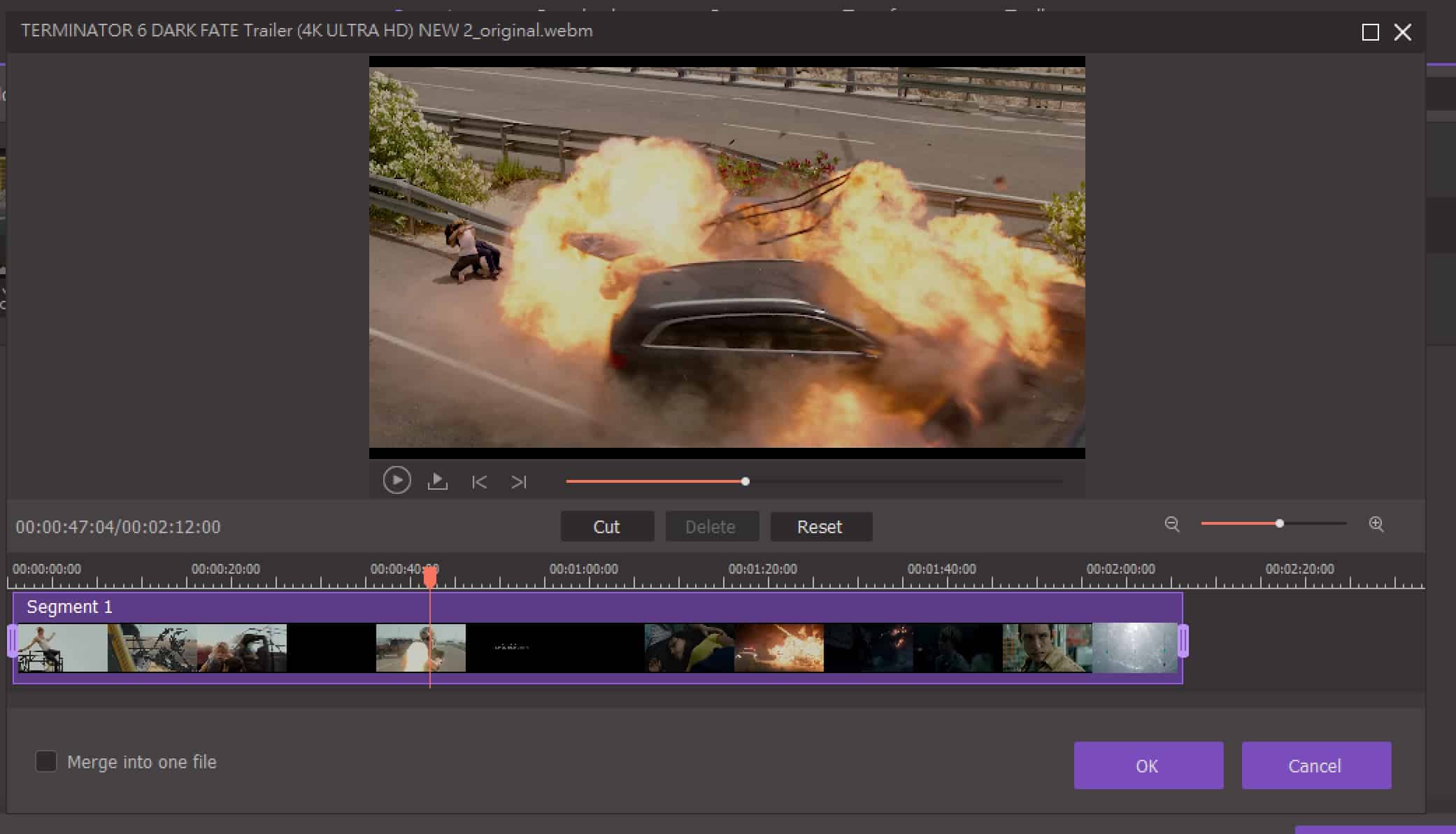The width and height of the screenshot is (1456, 834).
Task: Close the trim dialog window
Action: [1403, 32]
